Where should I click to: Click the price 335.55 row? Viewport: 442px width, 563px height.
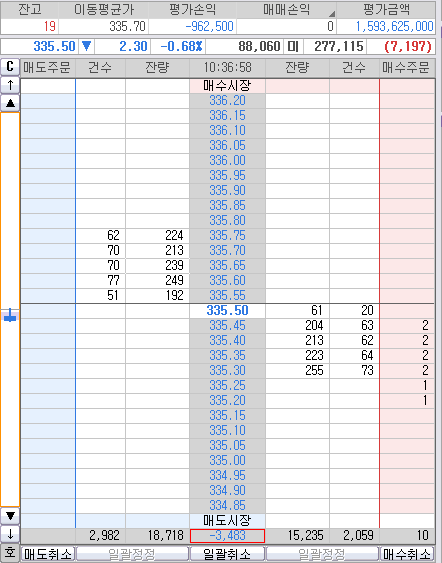(227, 296)
